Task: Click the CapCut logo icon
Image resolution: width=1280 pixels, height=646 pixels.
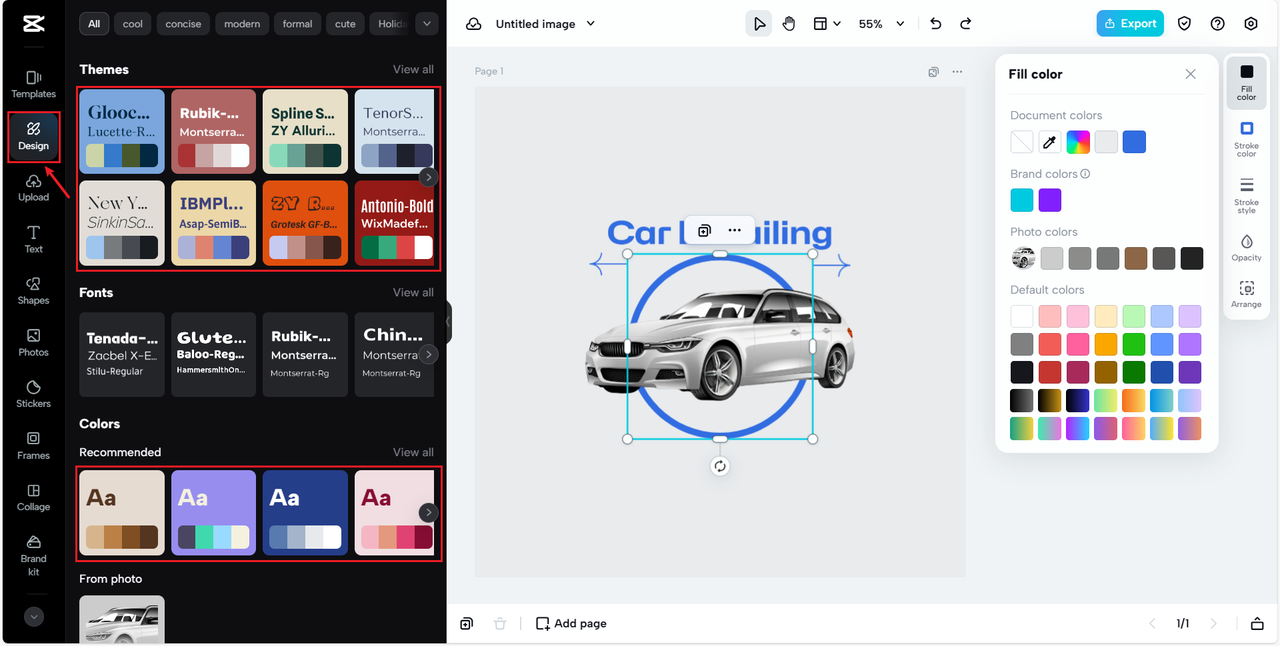Action: coord(33,24)
